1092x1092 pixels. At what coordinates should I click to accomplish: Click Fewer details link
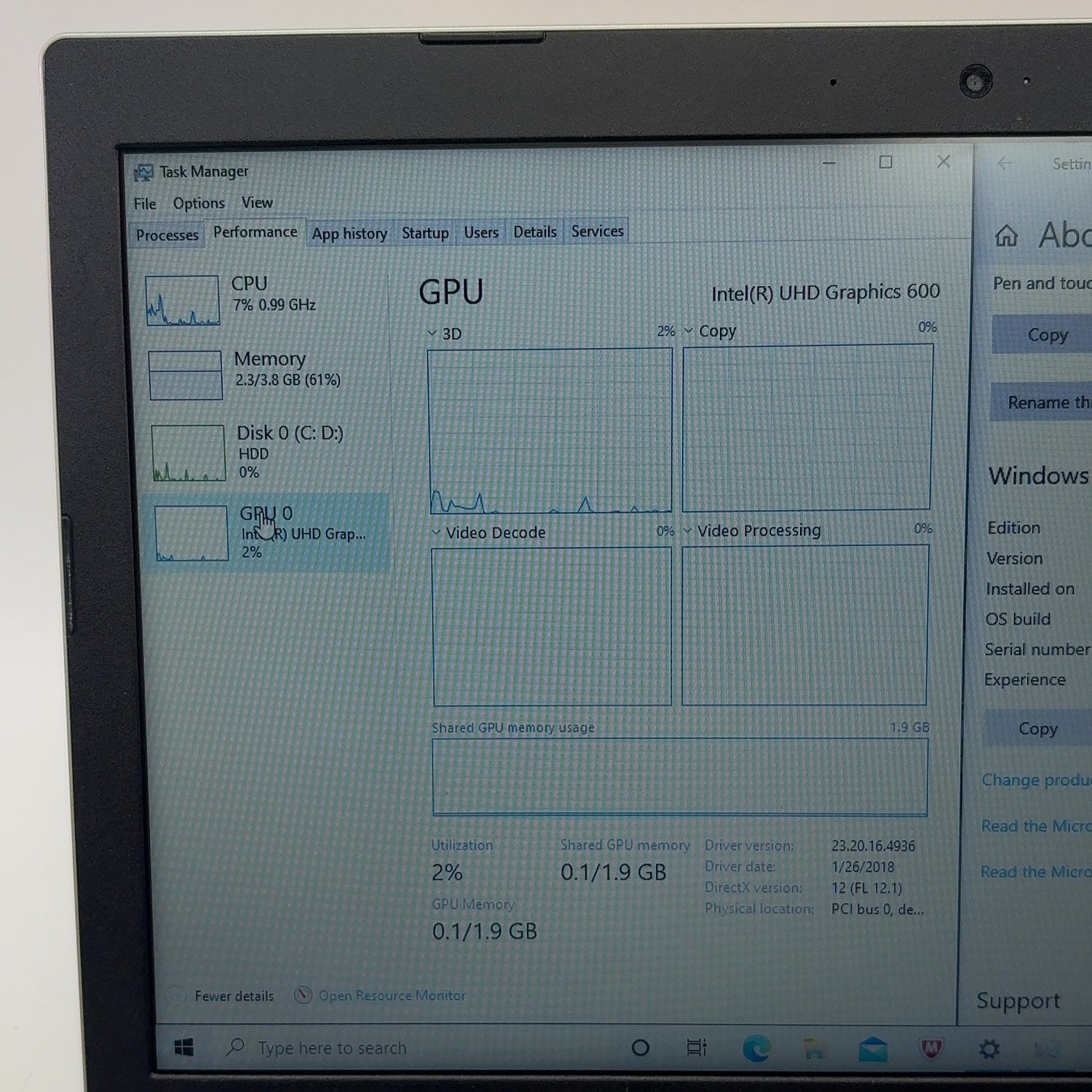tap(234, 996)
